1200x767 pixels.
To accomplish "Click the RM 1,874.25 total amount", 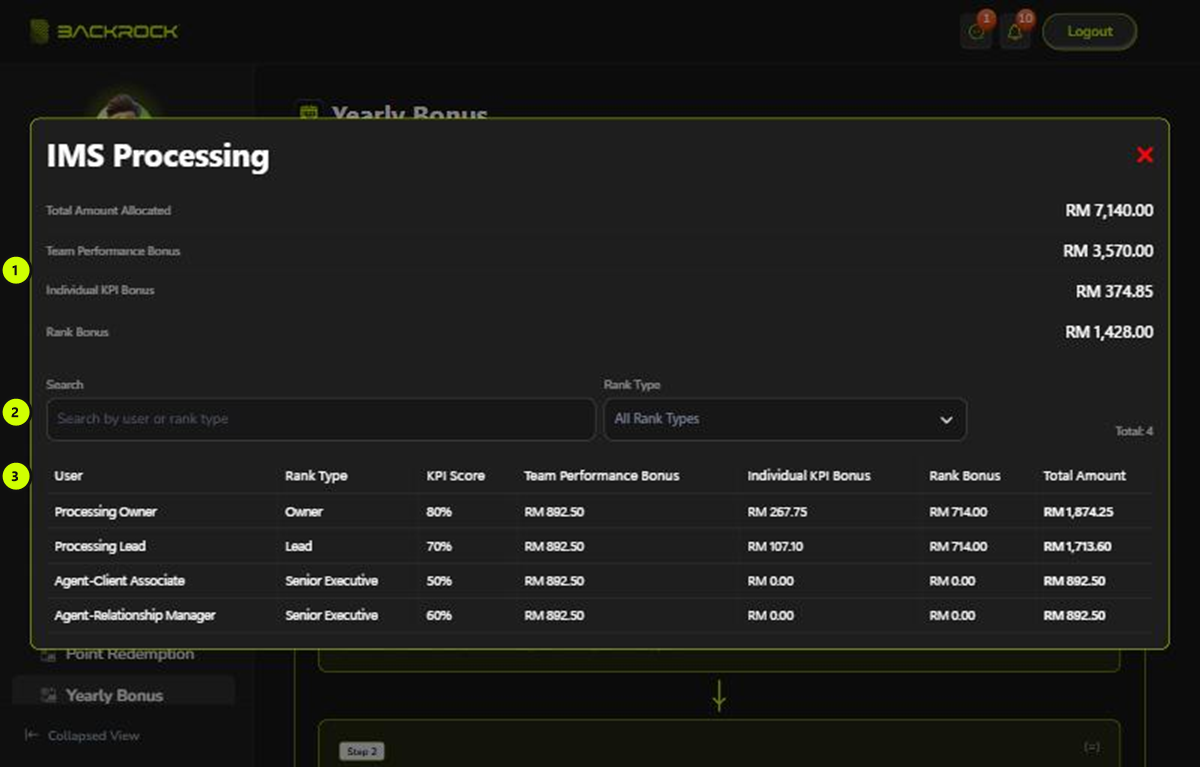I will (x=1078, y=512).
